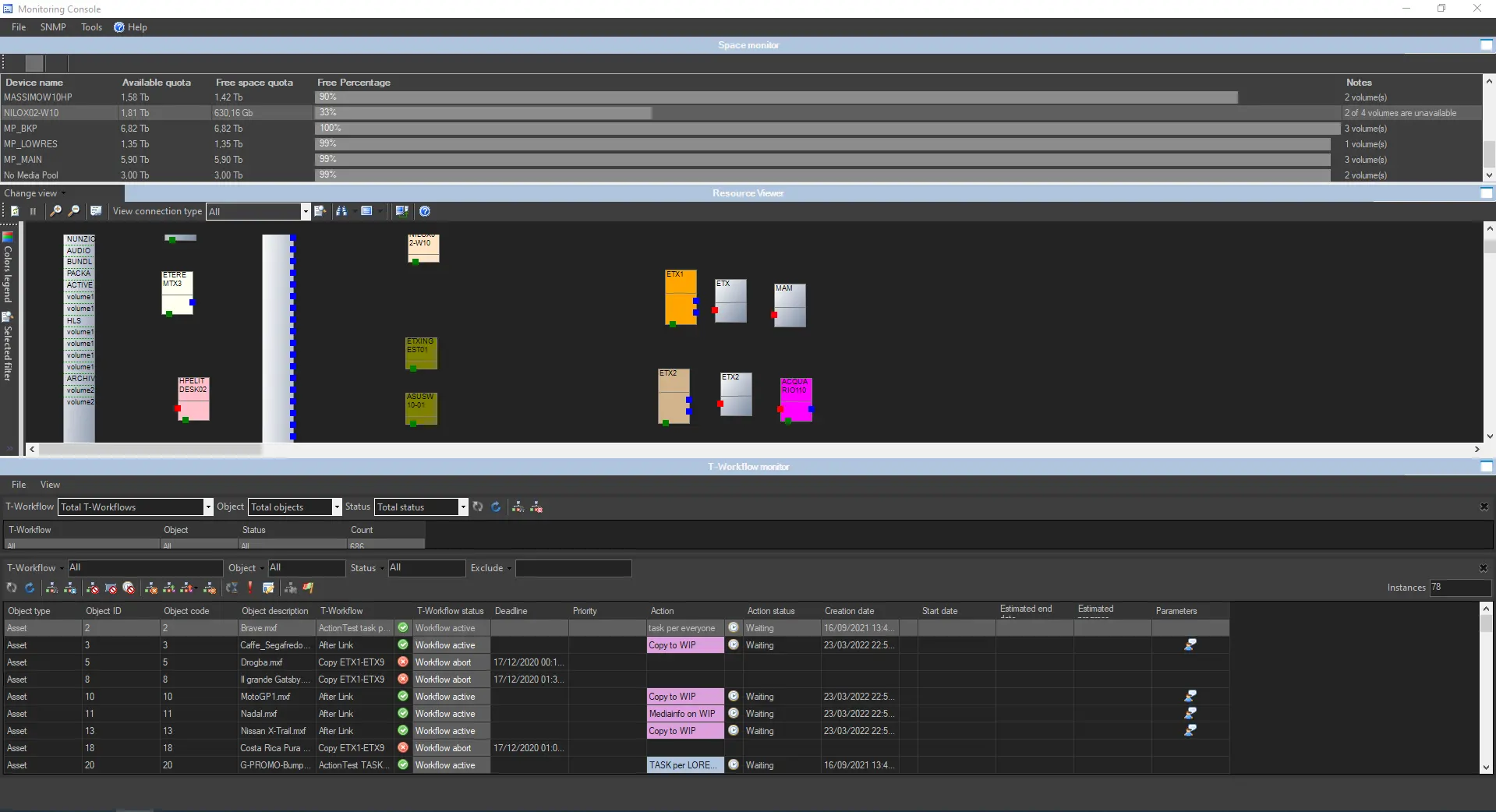Open the Resource Viewer help icon
The width and height of the screenshot is (1496, 812).
425,211
